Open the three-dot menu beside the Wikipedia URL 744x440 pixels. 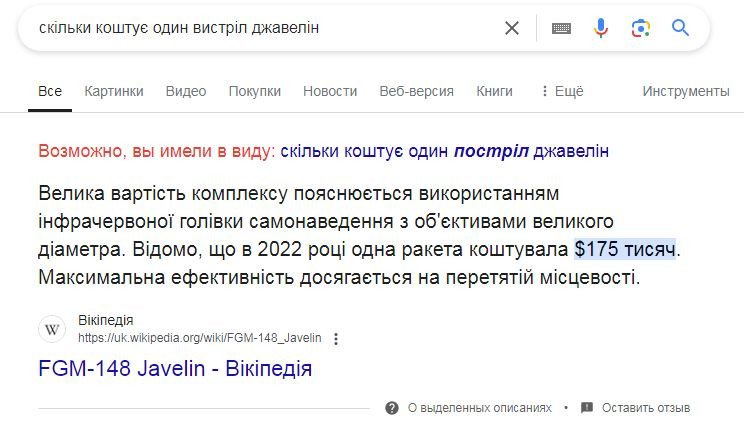click(x=336, y=339)
